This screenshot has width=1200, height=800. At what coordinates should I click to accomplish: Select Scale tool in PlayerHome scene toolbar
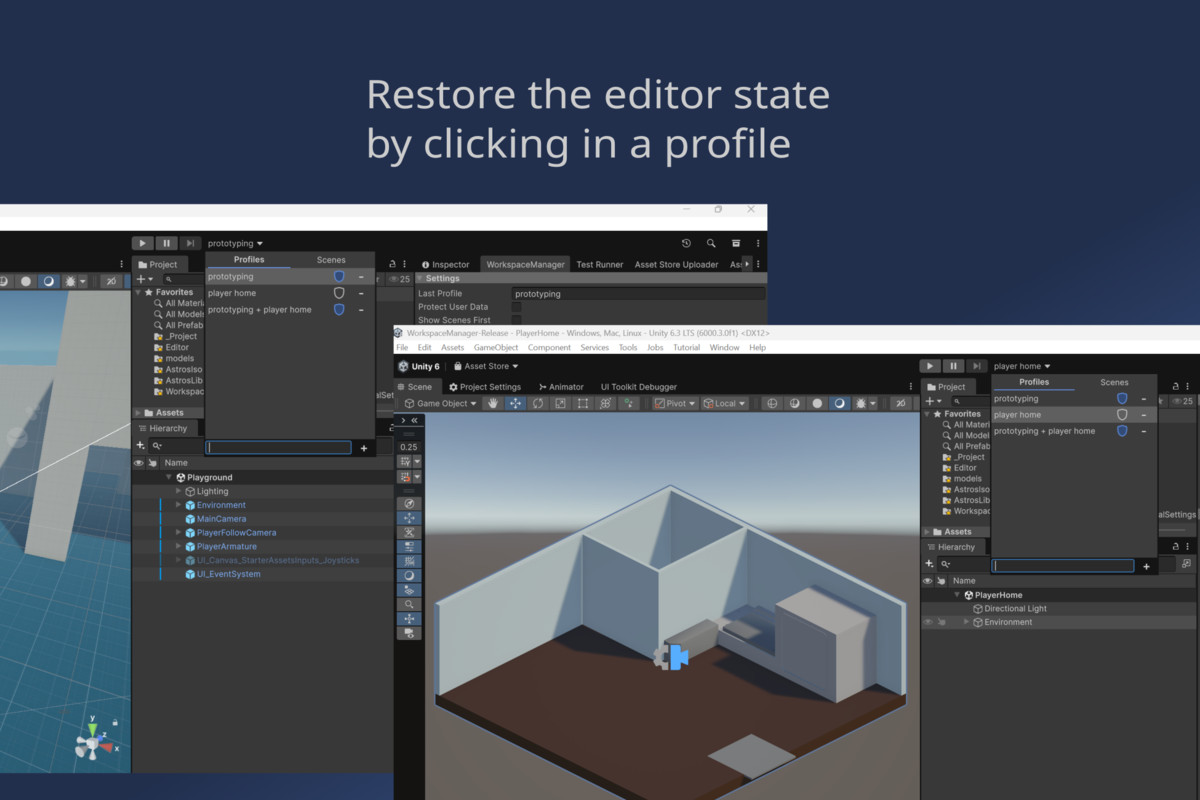[560, 403]
